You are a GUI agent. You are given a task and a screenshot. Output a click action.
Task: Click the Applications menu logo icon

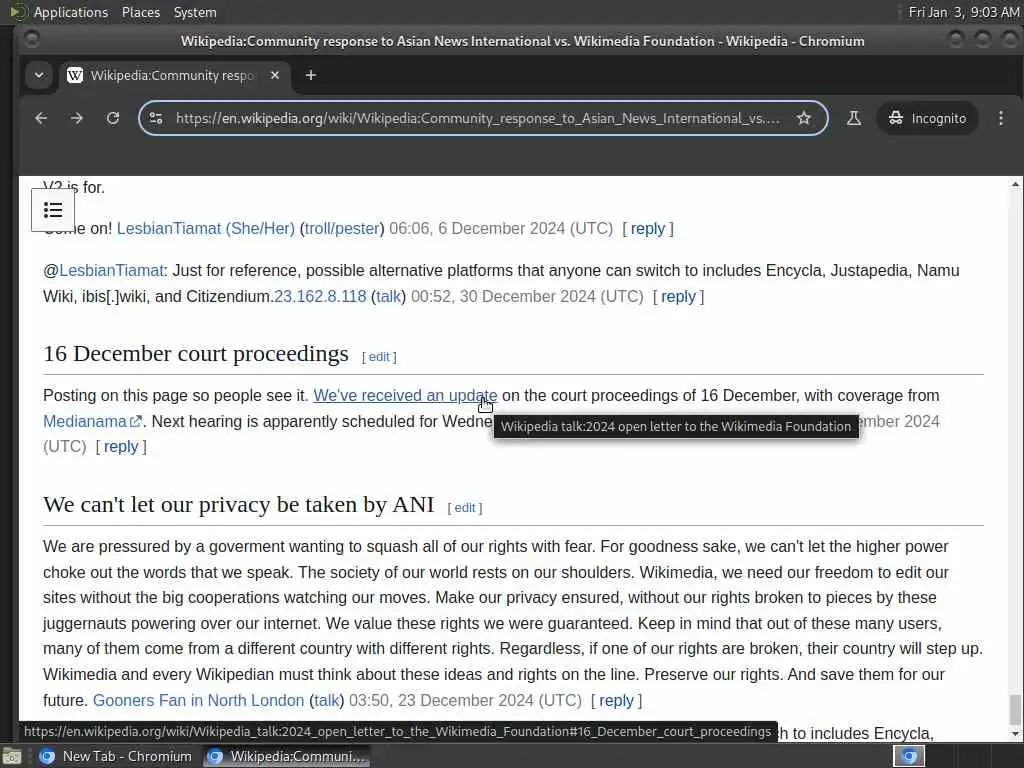(x=18, y=12)
